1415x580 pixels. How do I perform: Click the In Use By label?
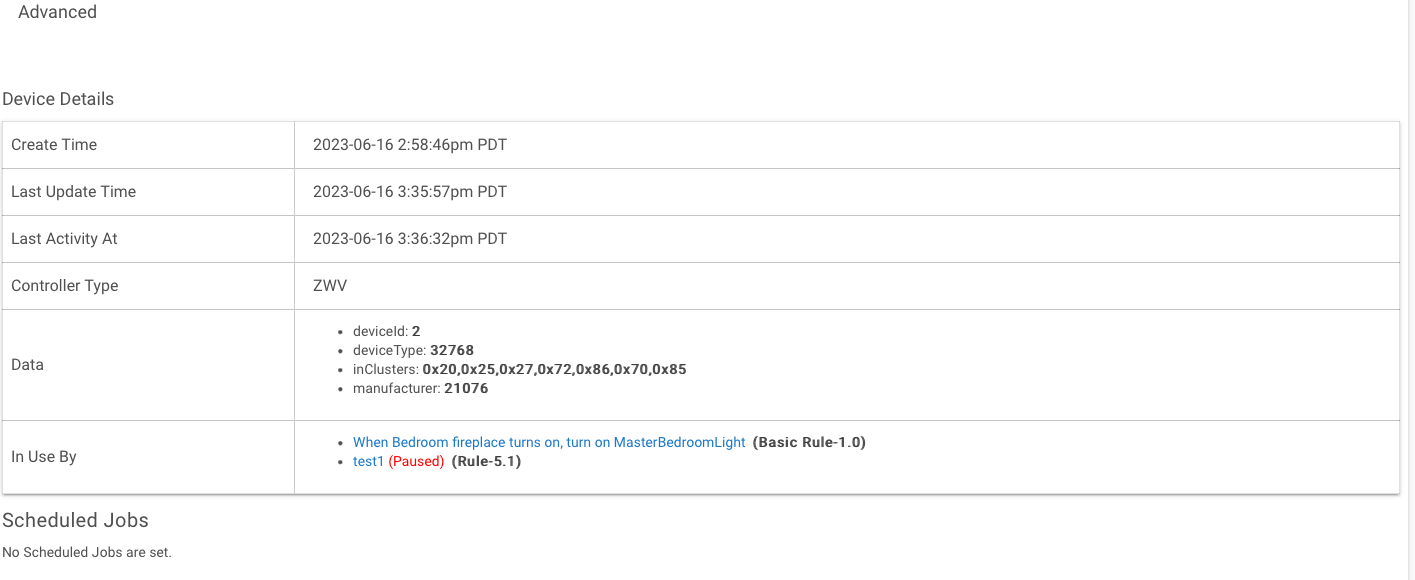click(44, 457)
